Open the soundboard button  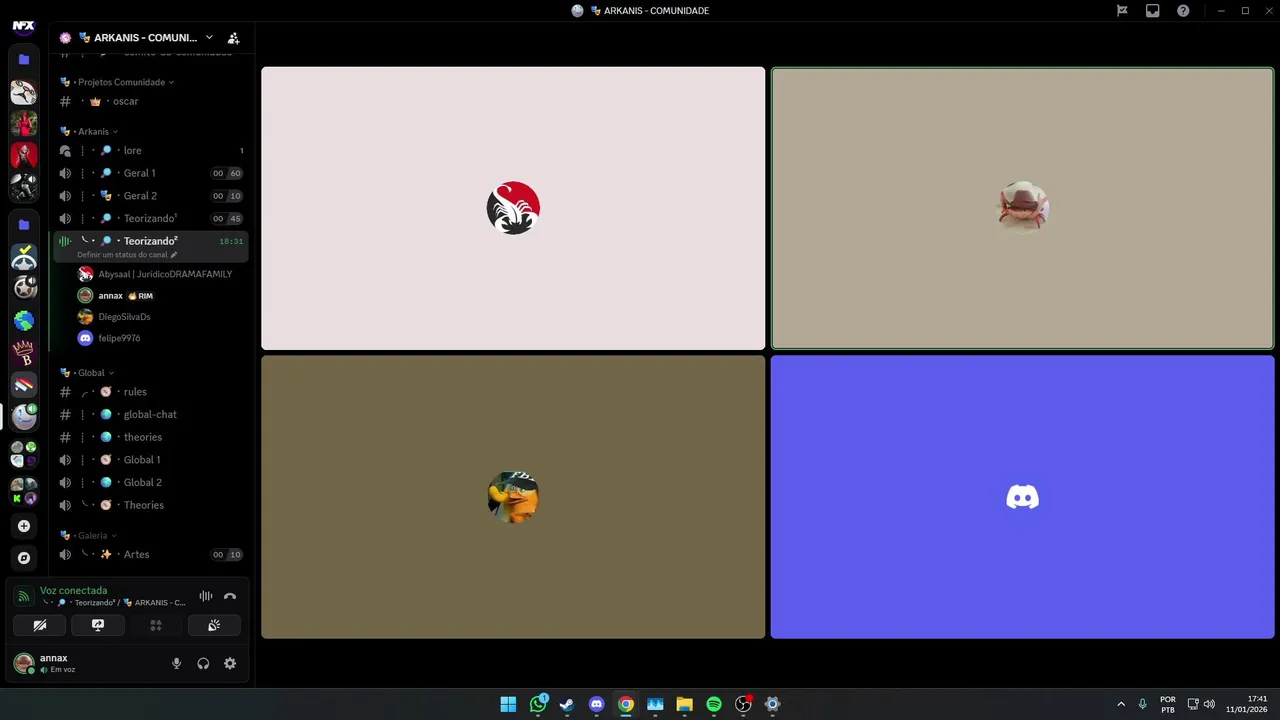214,625
